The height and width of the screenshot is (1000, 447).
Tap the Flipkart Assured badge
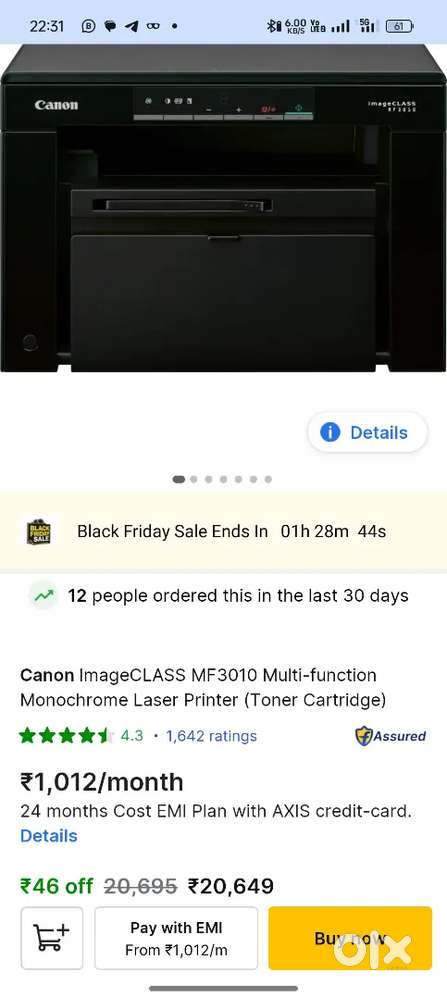390,735
